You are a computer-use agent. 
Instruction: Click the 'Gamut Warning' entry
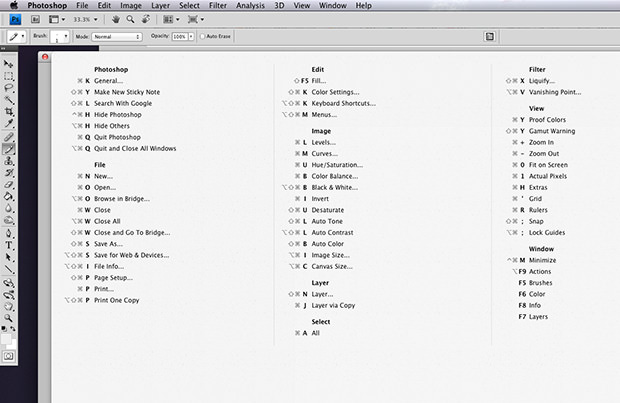pos(552,131)
